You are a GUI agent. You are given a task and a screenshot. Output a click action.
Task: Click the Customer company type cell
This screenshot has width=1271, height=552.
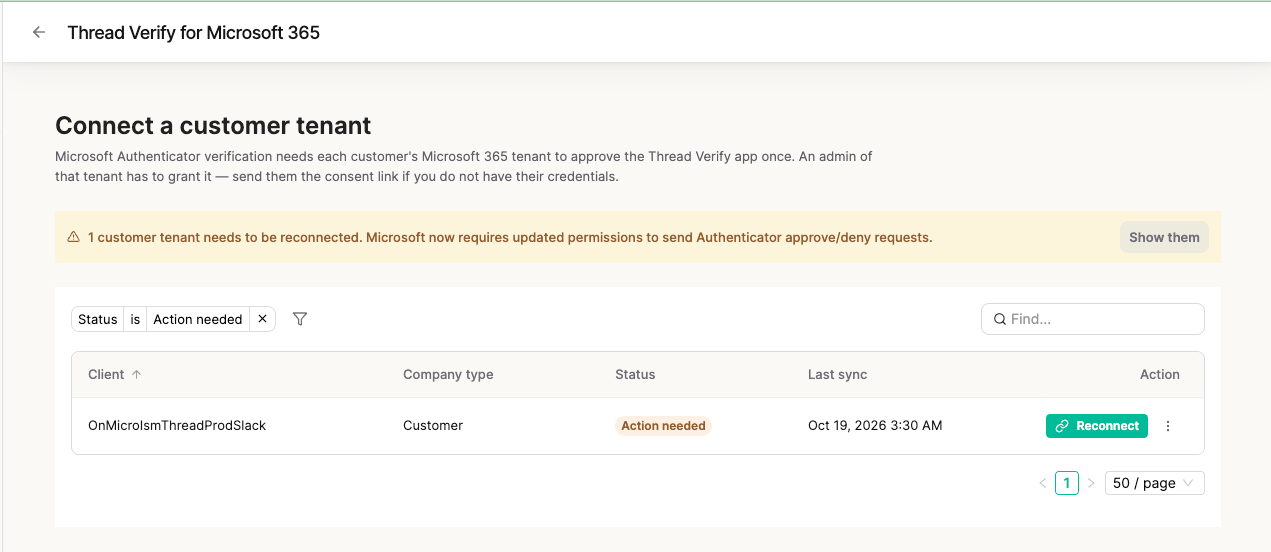(x=433, y=425)
